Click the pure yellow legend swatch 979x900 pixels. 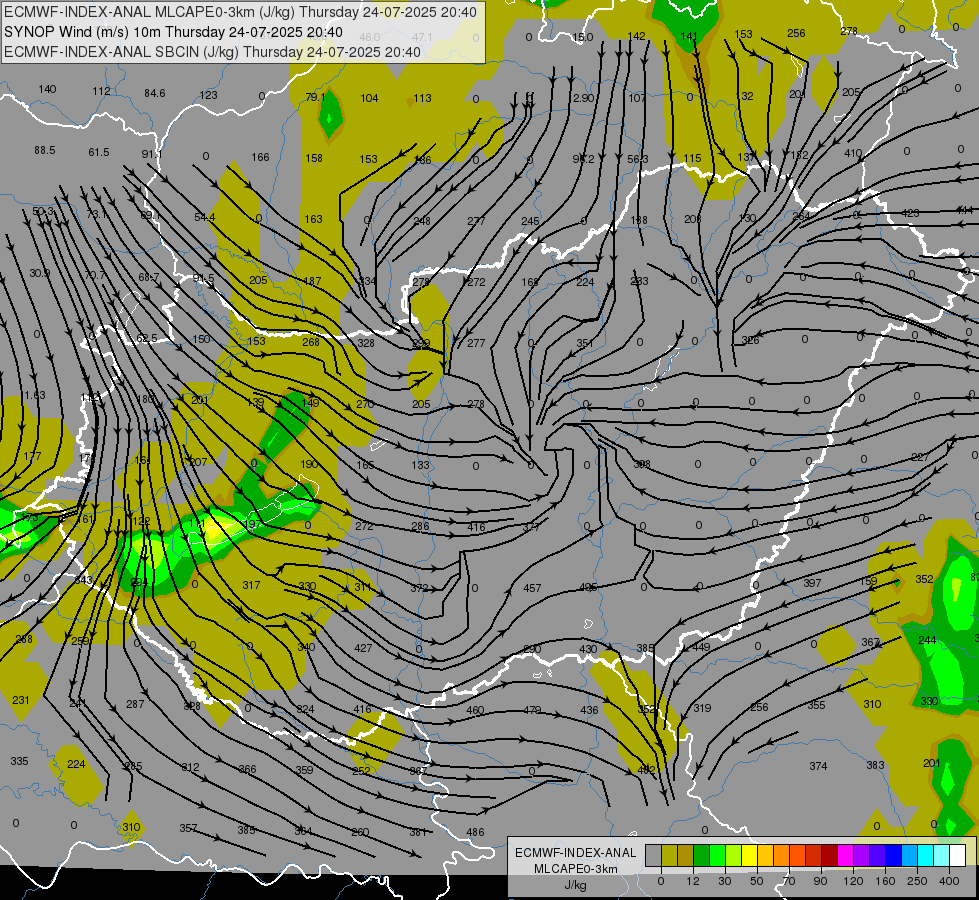(x=750, y=855)
